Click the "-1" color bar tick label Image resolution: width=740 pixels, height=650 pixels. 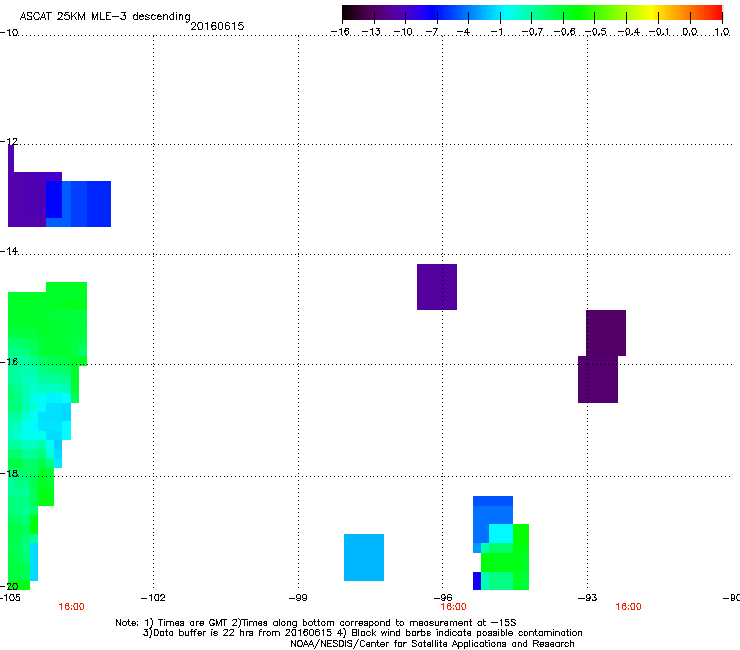[x=496, y=32]
